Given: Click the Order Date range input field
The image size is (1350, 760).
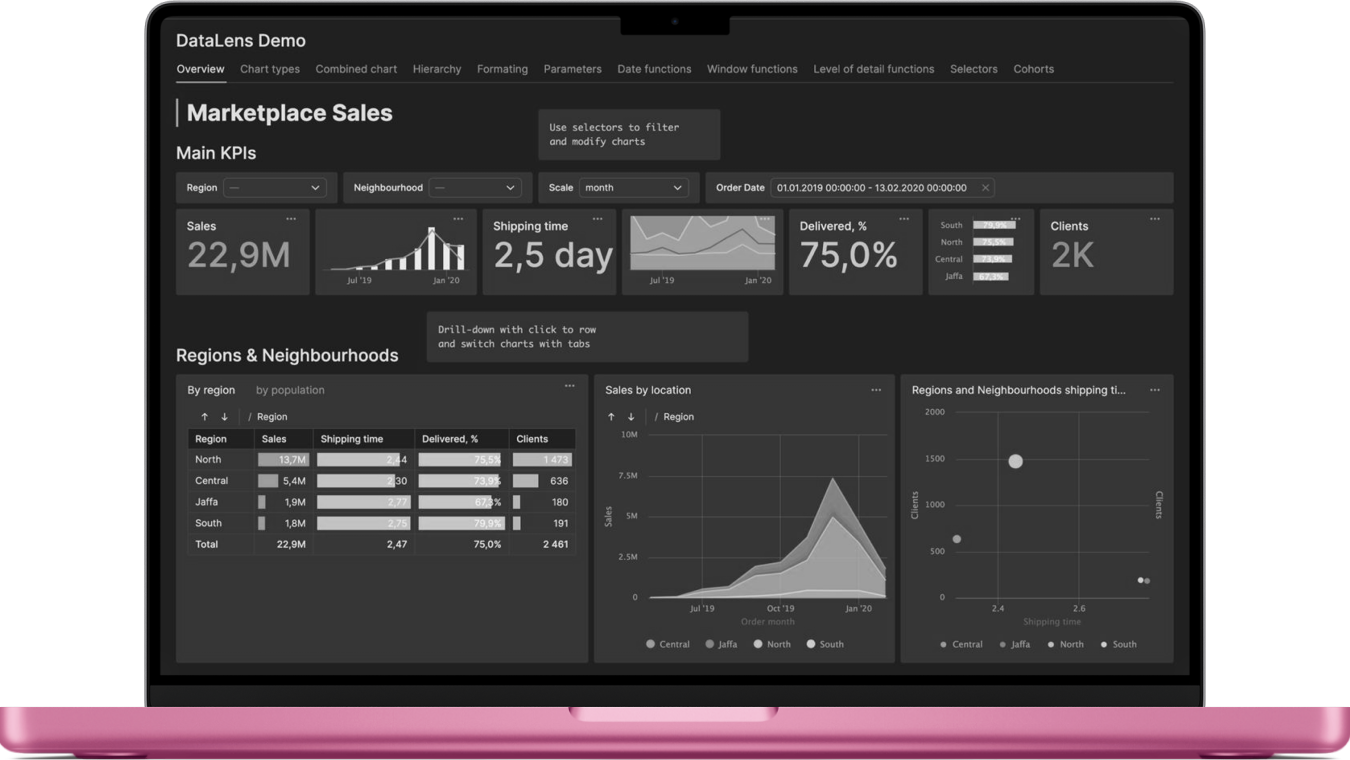Looking at the screenshot, I should click(x=871, y=188).
